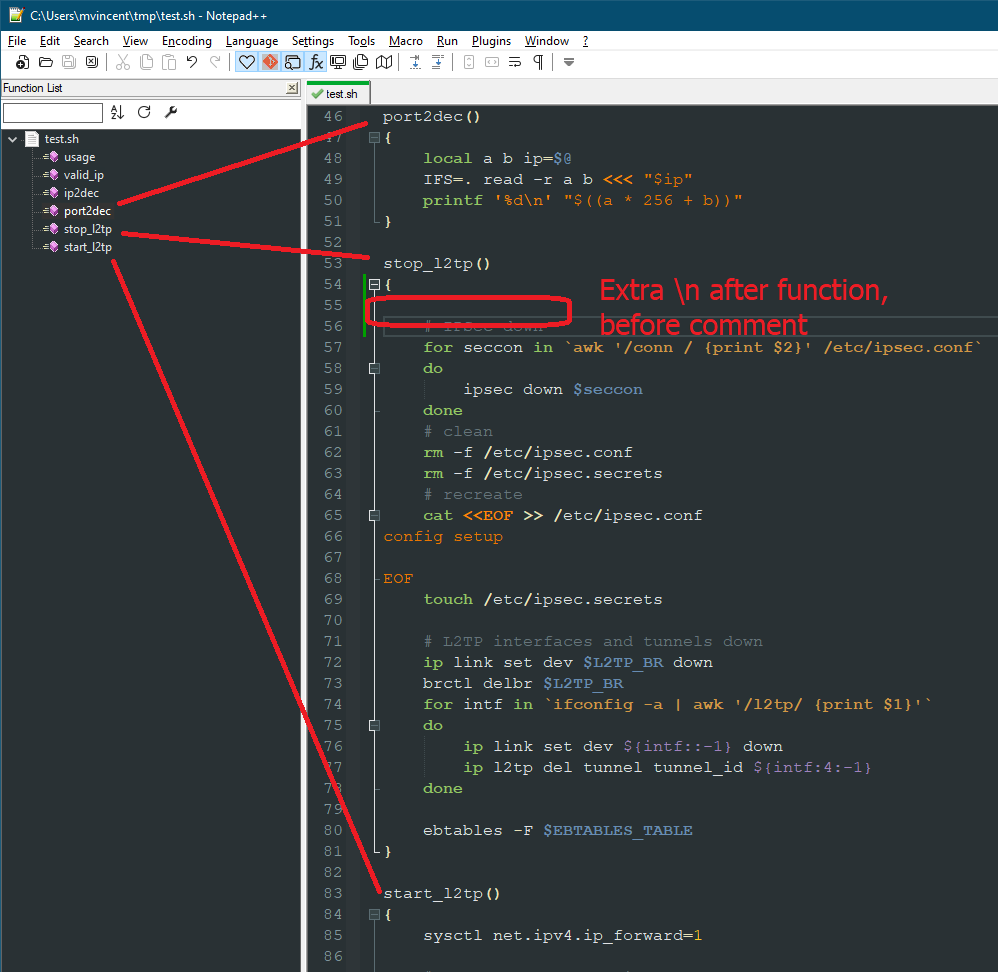Create a new file from the toolbar

point(22,62)
